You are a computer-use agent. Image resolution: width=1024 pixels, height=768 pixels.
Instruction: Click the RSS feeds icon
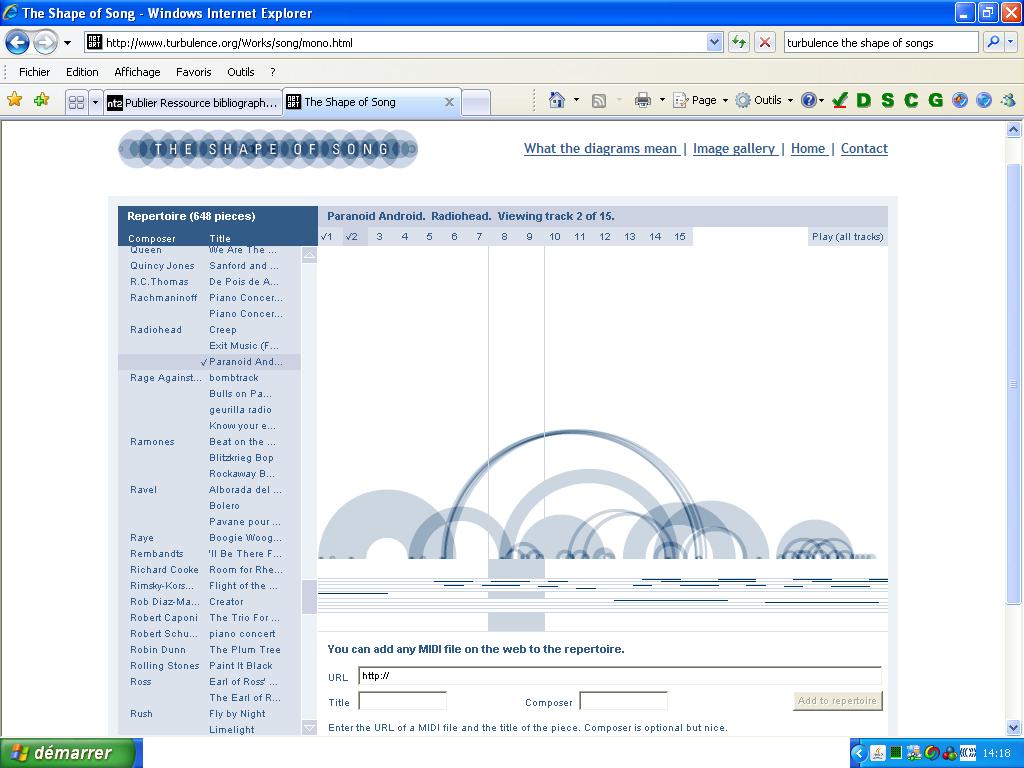point(599,101)
